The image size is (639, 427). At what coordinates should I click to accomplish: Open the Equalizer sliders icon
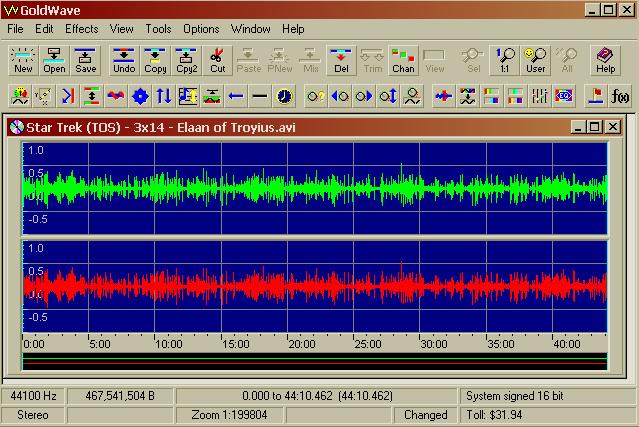pyautogui.click(x=540, y=96)
